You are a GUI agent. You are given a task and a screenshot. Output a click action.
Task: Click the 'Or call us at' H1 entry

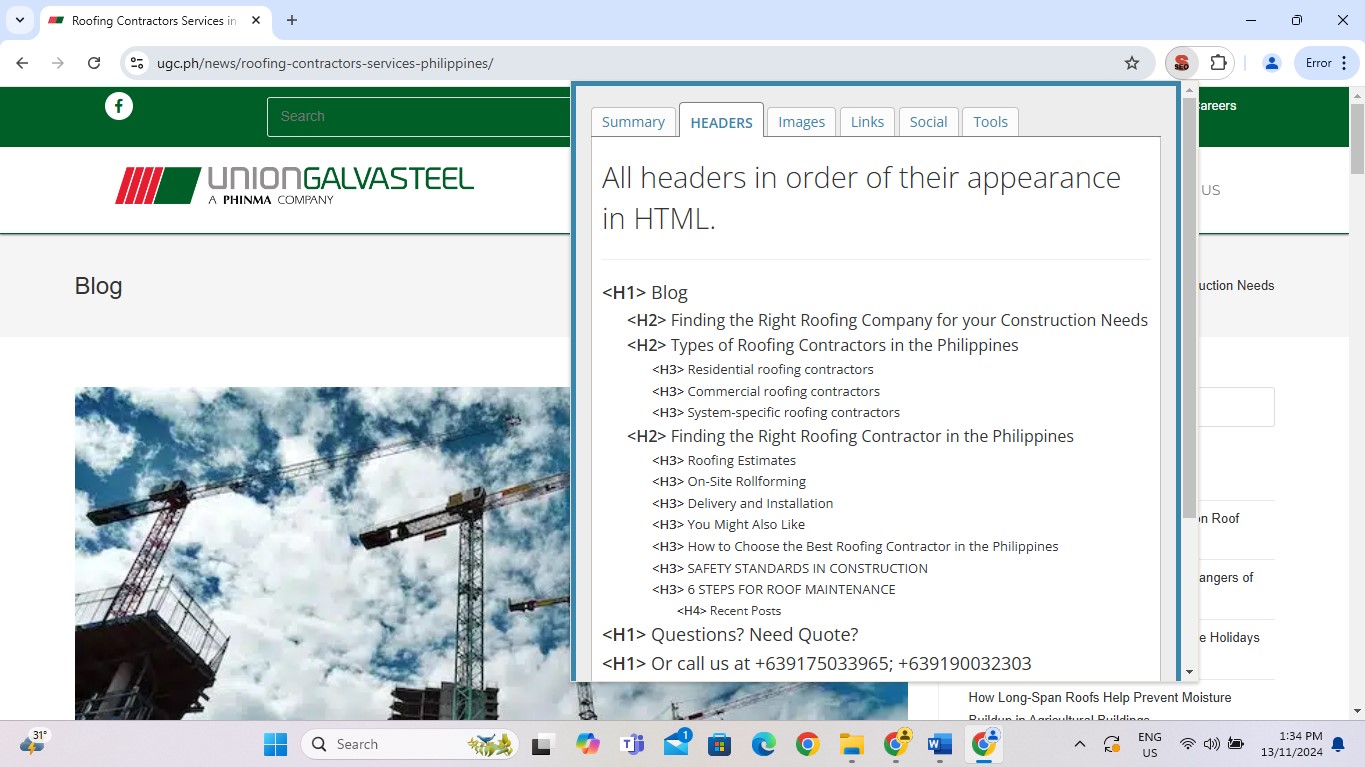tap(817, 664)
